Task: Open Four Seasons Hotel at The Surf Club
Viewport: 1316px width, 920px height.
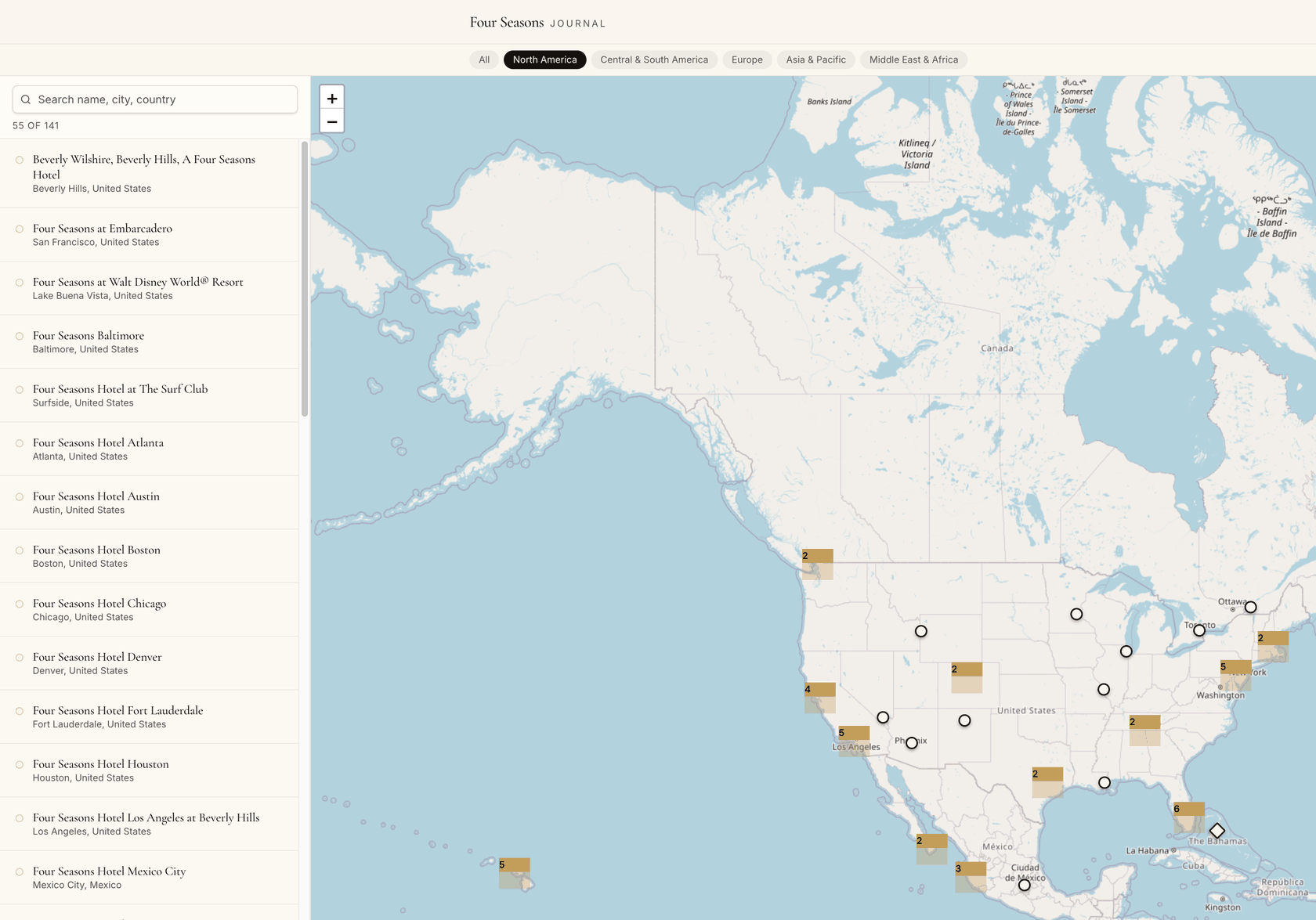Action: click(149, 395)
